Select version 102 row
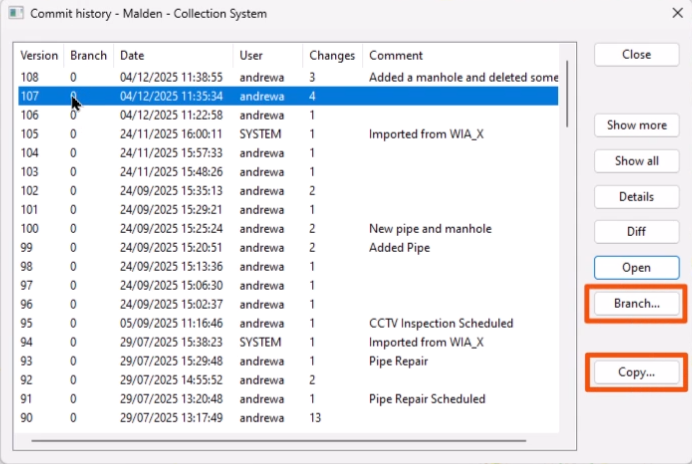The width and height of the screenshot is (692, 464). pyautogui.click(x=288, y=191)
